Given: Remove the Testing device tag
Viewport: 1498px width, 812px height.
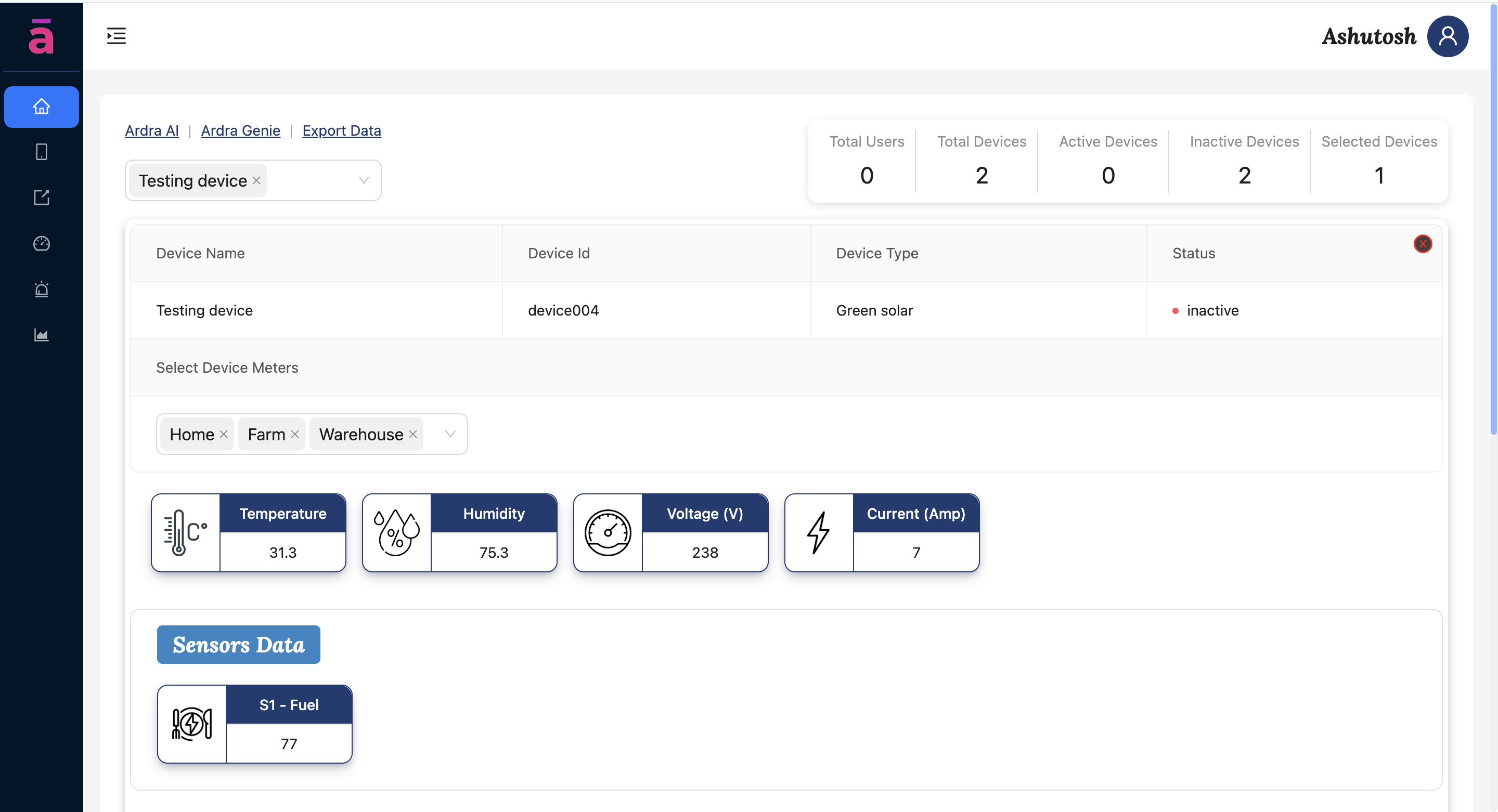Looking at the screenshot, I should point(256,180).
